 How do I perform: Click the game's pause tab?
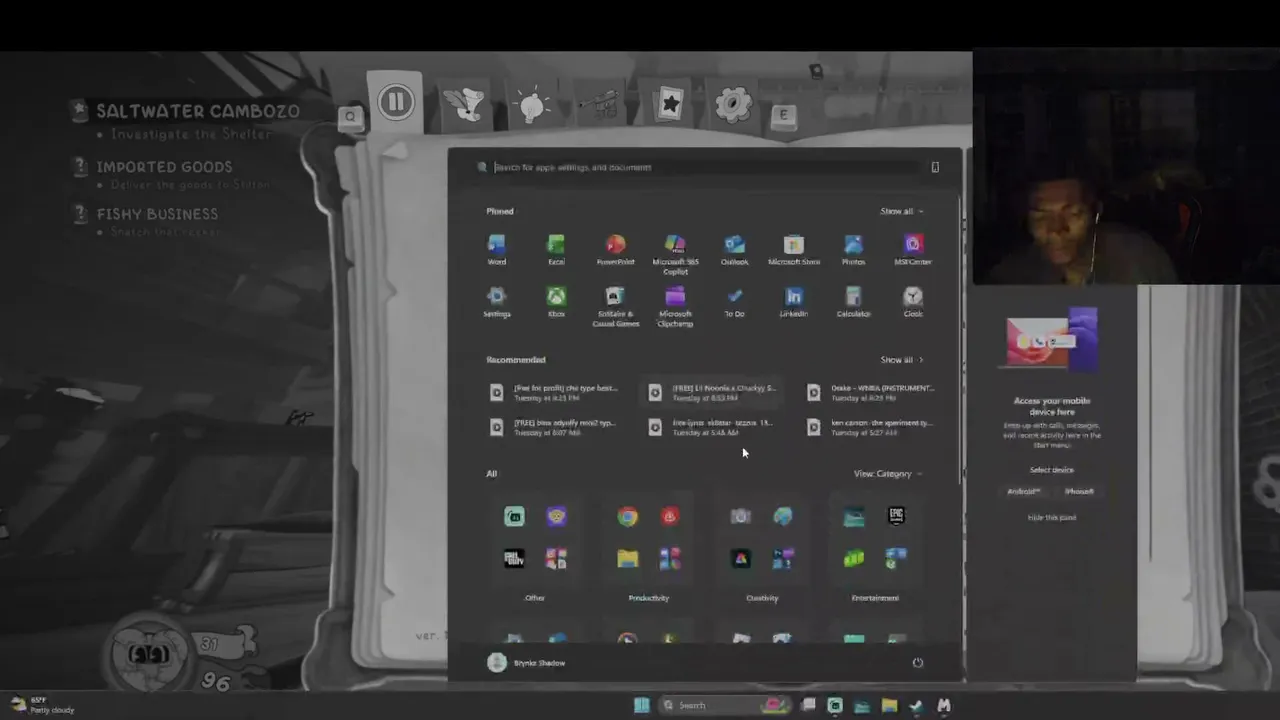(396, 101)
